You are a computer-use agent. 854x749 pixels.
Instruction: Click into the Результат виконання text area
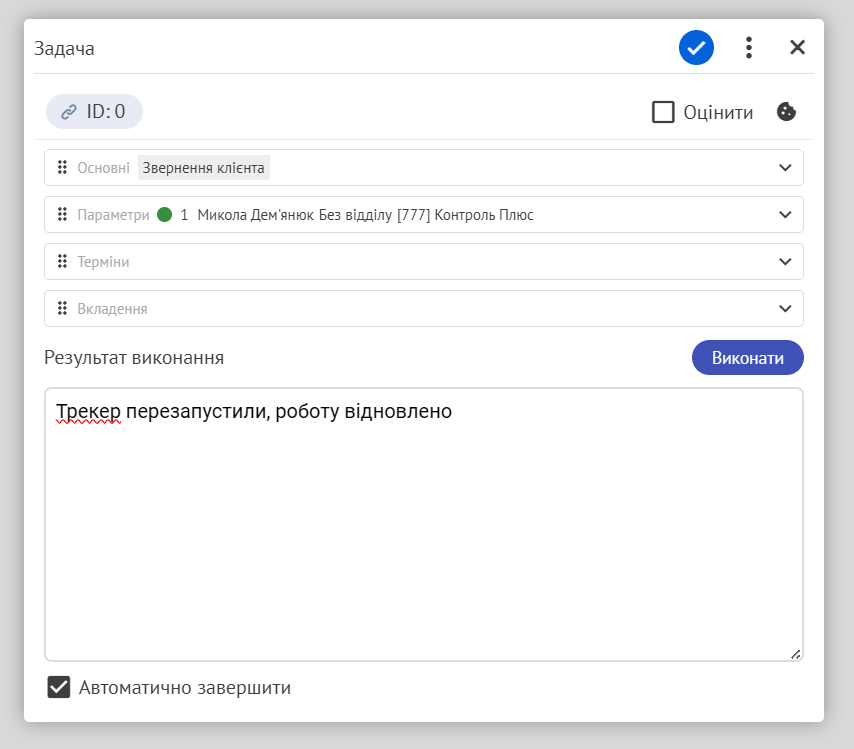click(x=424, y=525)
